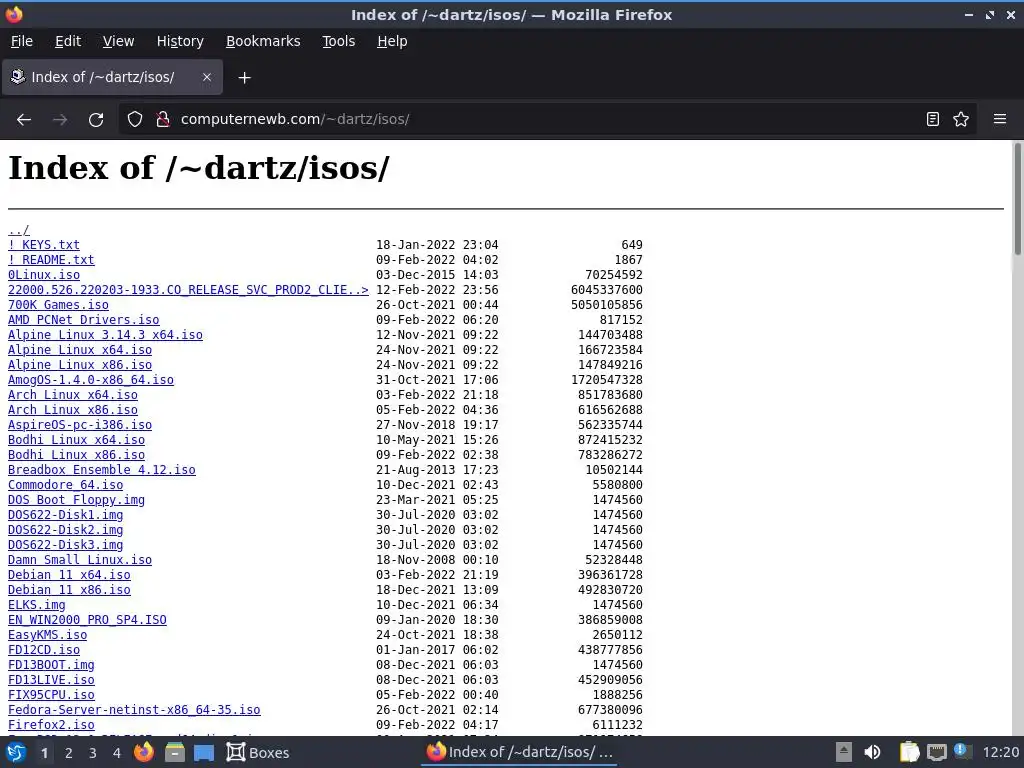Viewport: 1024px width, 768px height.
Task: Open the View menu
Action: [x=118, y=41]
